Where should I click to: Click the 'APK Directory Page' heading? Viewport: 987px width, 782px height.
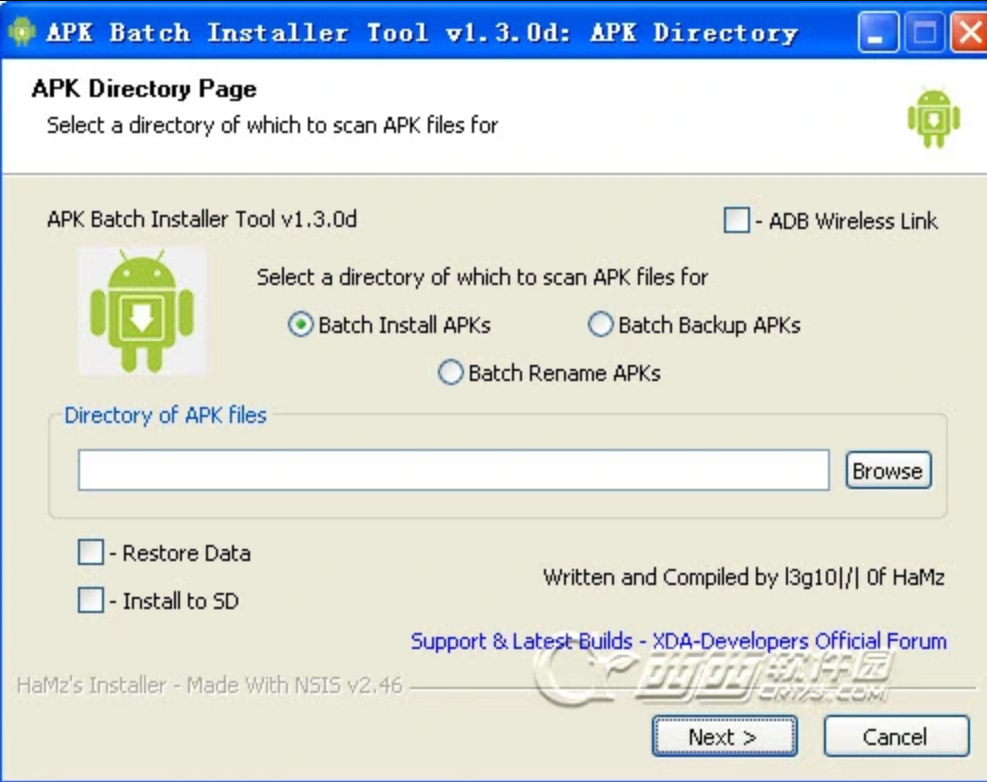pyautogui.click(x=144, y=89)
